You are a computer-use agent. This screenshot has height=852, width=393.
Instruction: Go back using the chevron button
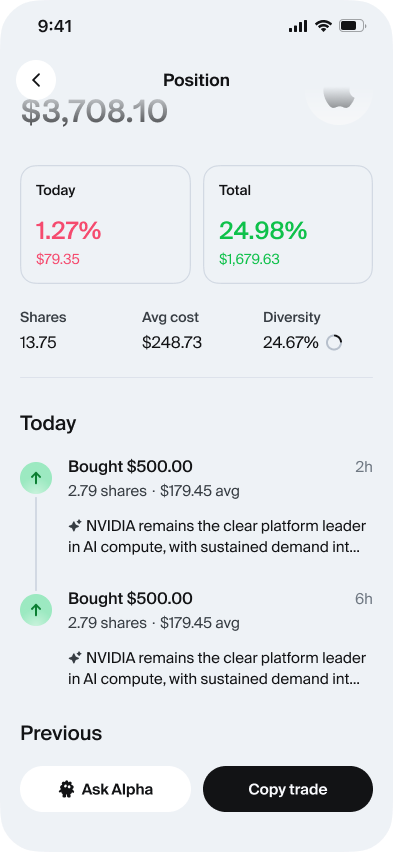[x=36, y=80]
